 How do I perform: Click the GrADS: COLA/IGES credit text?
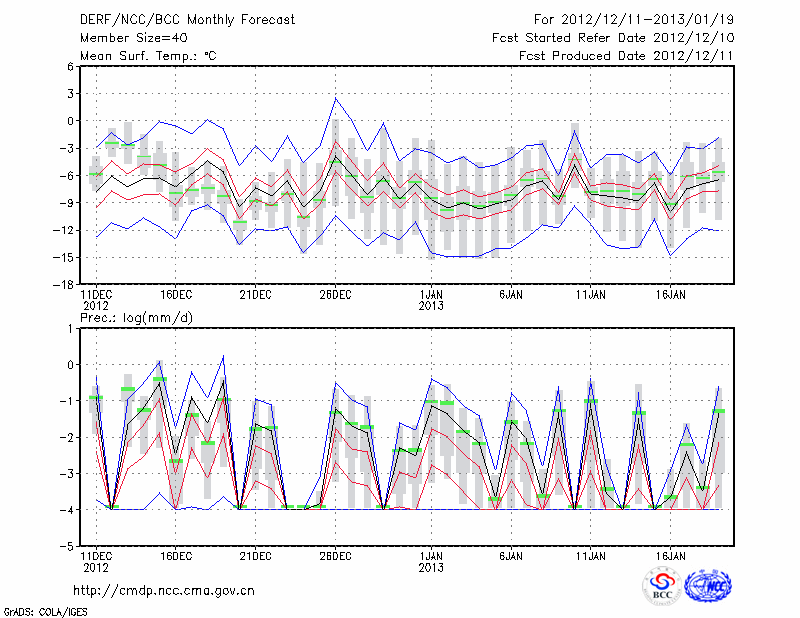coord(44,610)
